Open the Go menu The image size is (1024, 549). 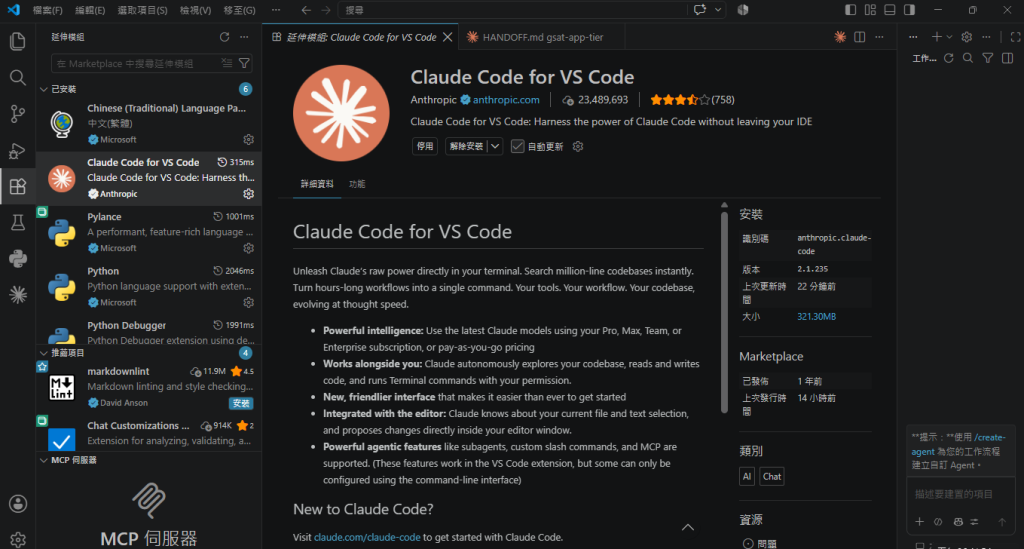(x=240, y=10)
